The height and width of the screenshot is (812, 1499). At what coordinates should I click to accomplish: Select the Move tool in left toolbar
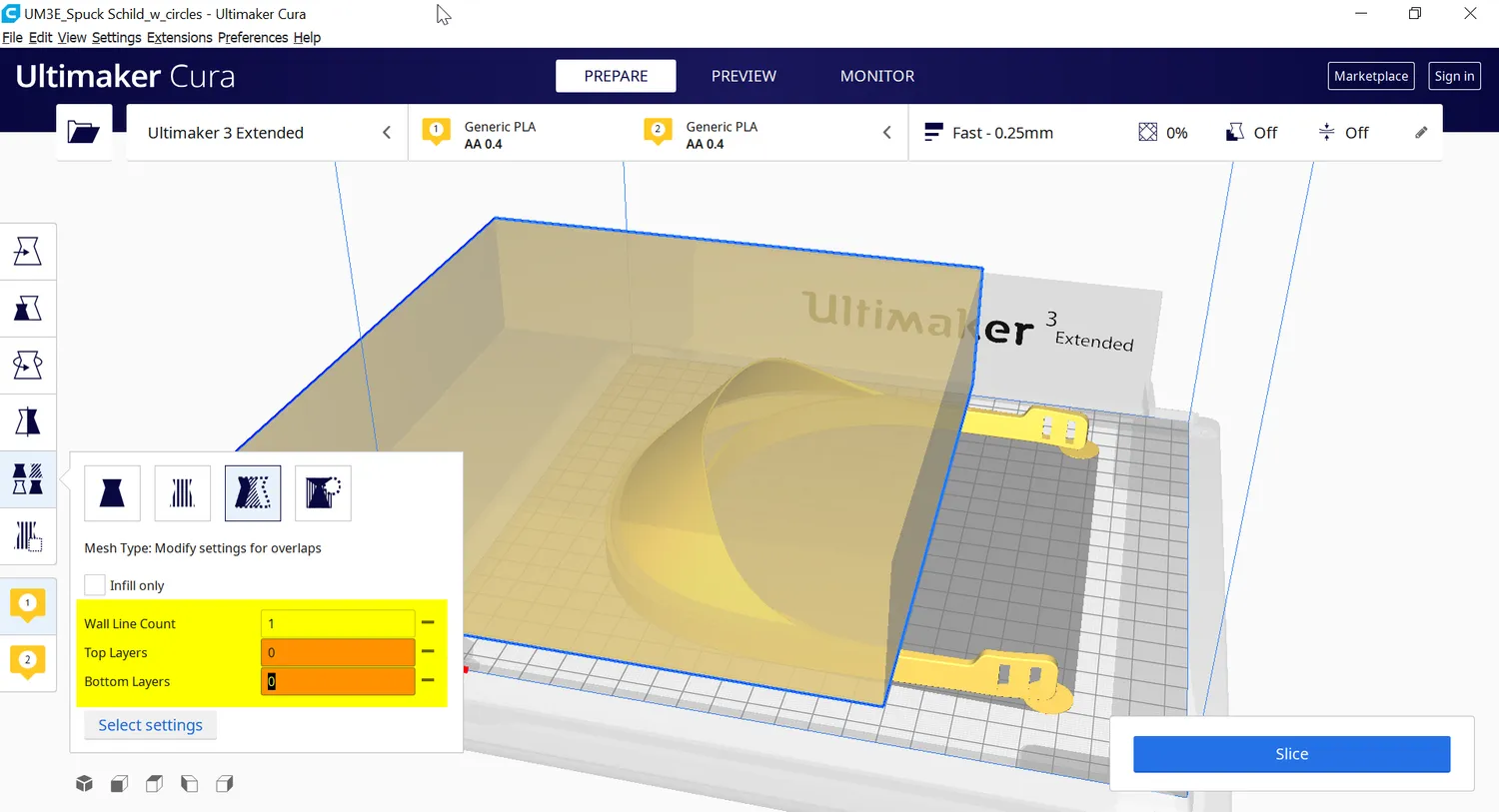[x=28, y=251]
